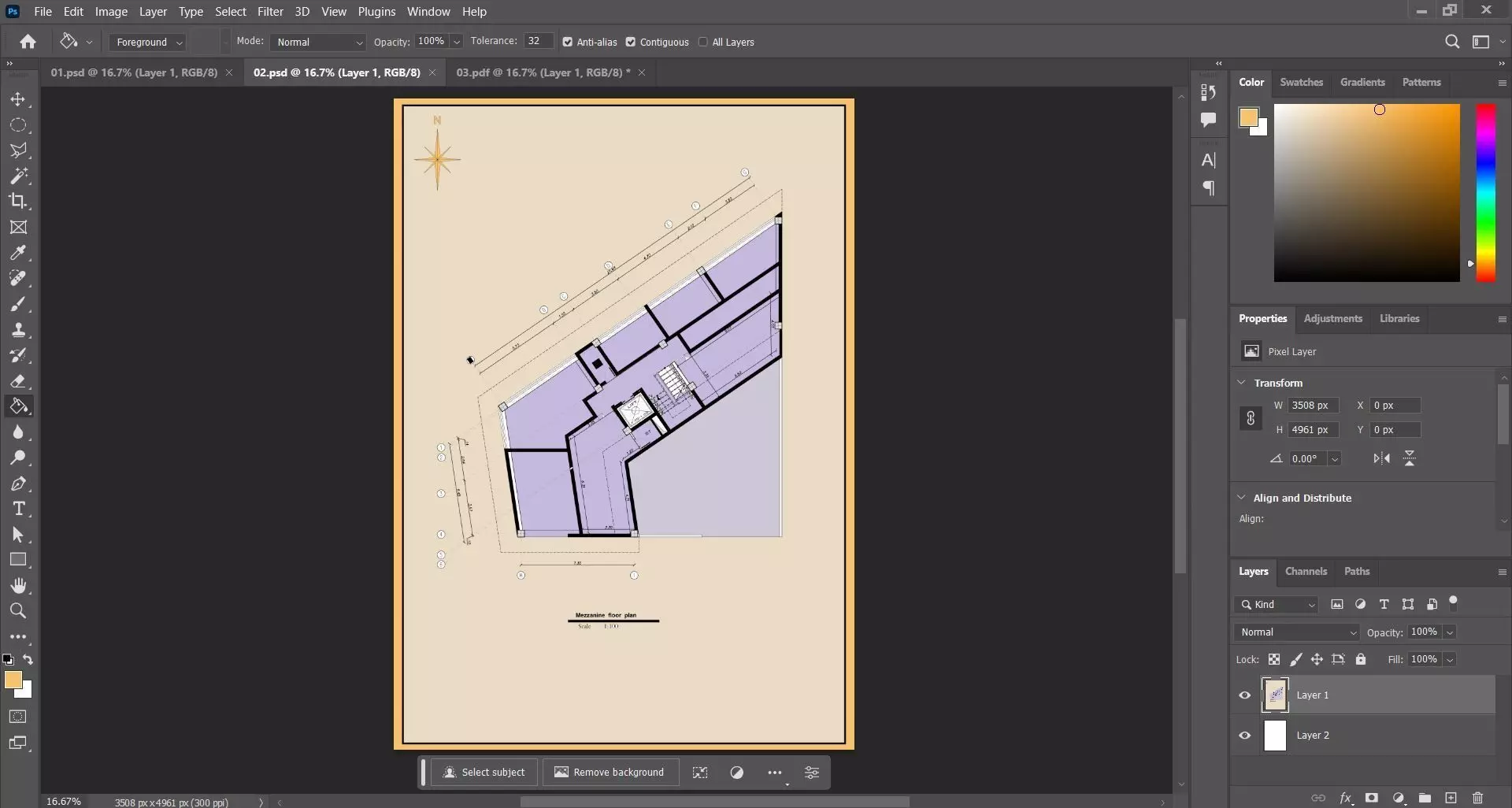This screenshot has height=808, width=1512.
Task: Open the Search magnifier in options bar
Action: (x=1452, y=42)
